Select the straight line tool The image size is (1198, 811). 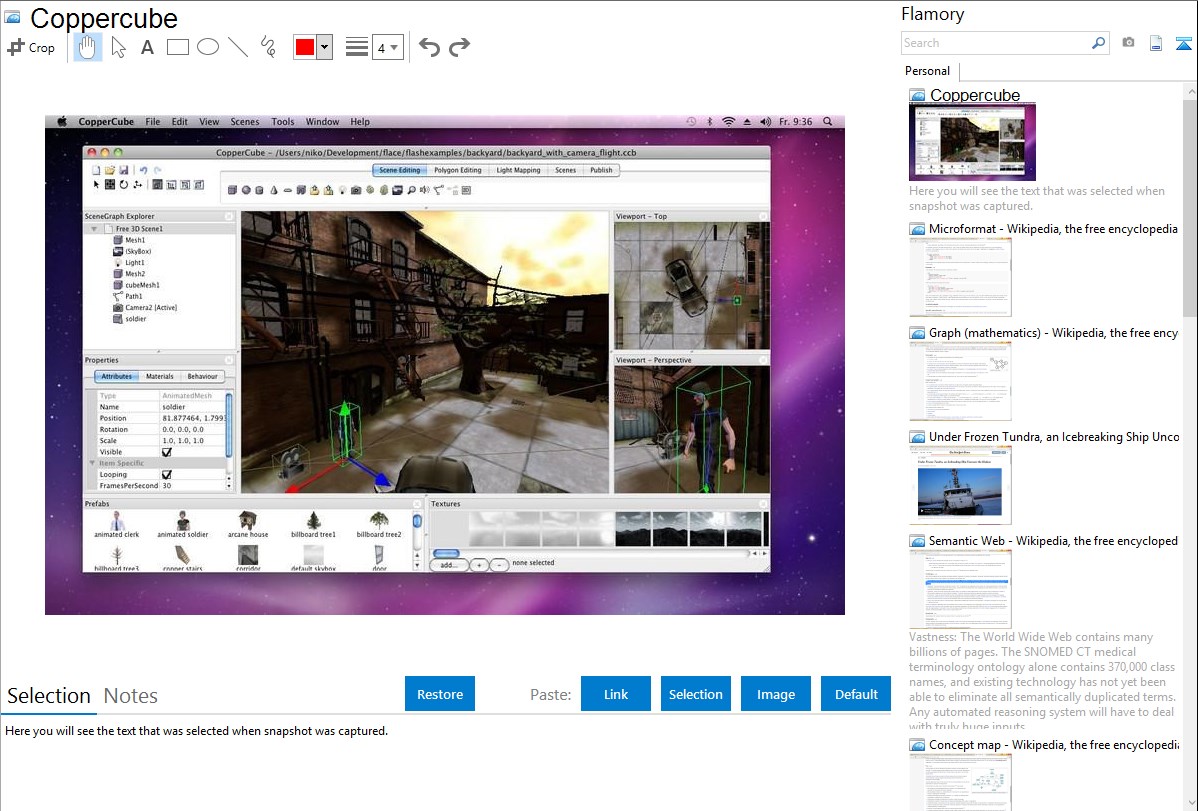(238, 47)
